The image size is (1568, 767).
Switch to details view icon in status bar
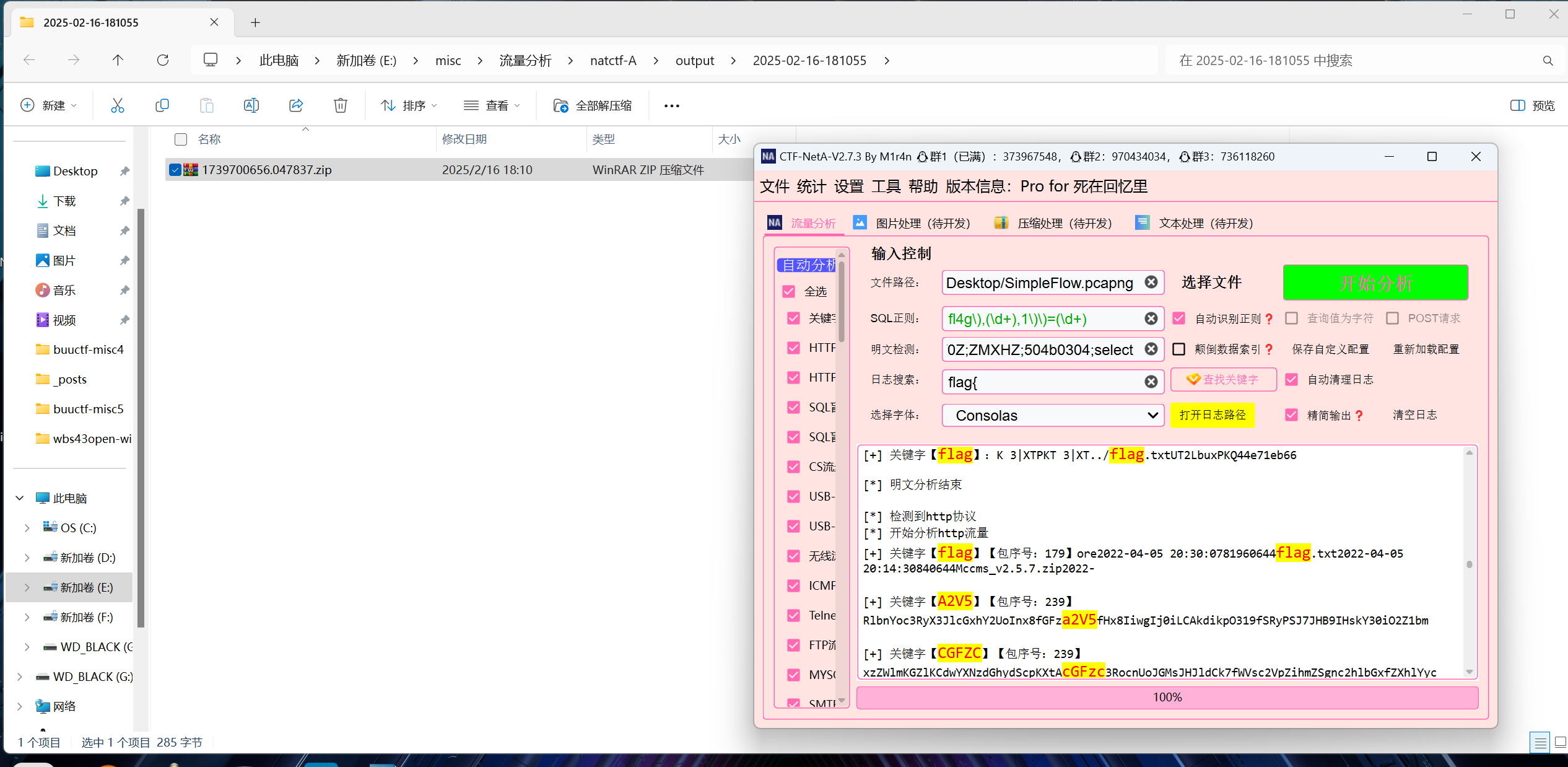[x=1540, y=742]
